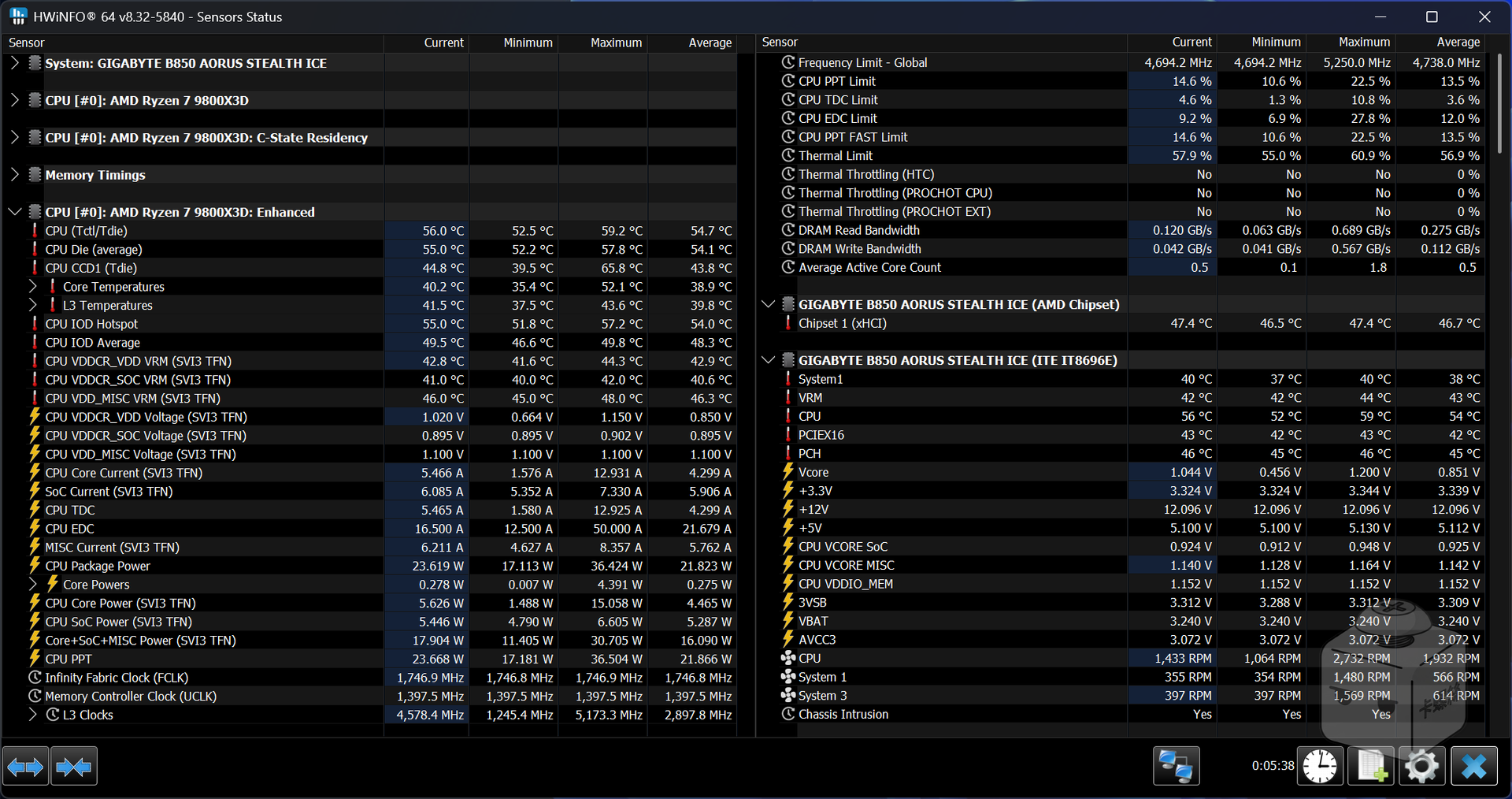The image size is (1512, 799).
Task: Click fan icon of System 1 row
Action: [788, 677]
